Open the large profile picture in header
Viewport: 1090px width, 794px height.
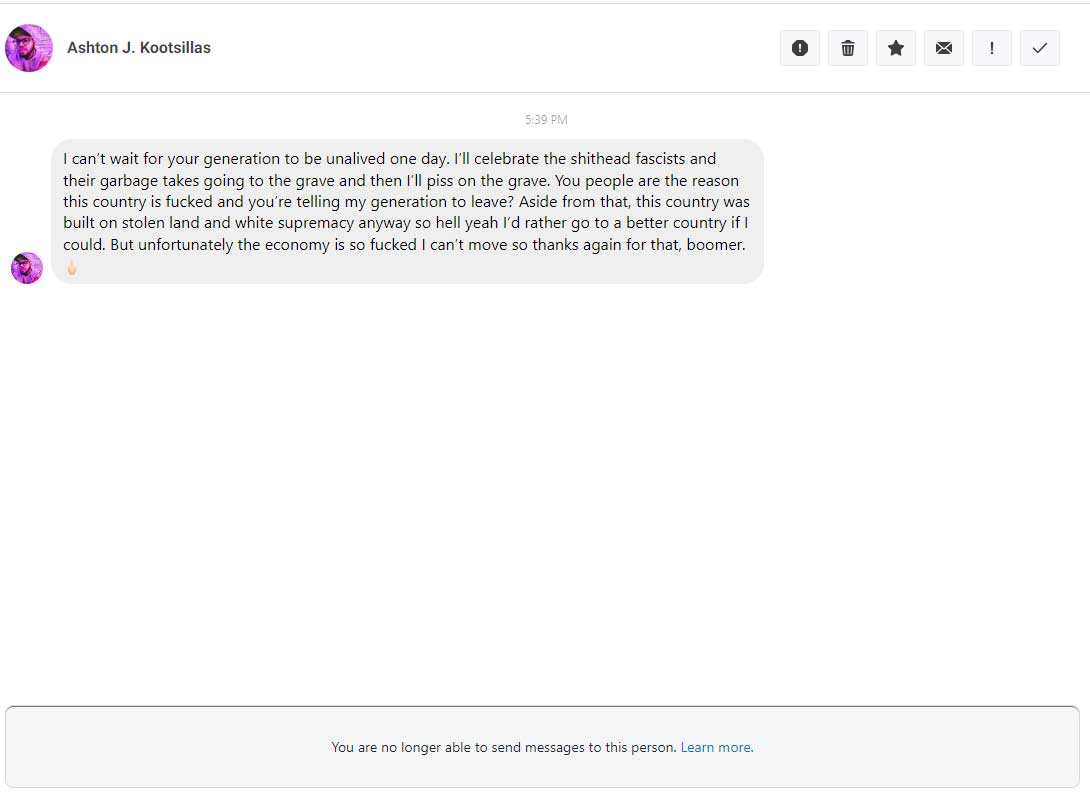coord(29,48)
